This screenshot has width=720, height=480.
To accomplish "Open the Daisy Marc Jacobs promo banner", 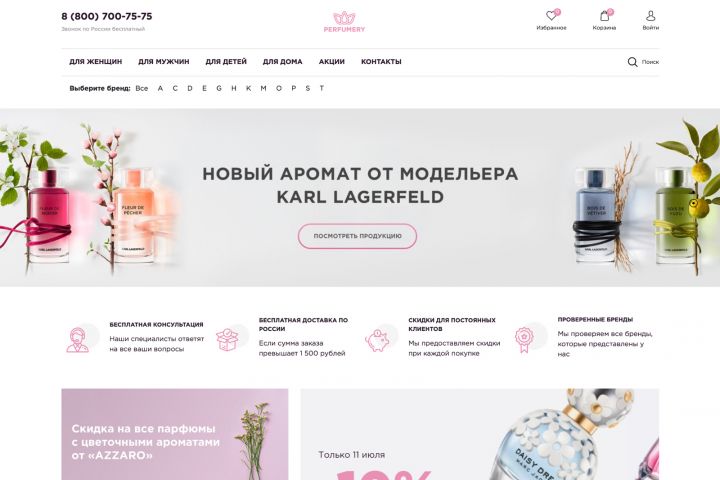I will [480, 434].
